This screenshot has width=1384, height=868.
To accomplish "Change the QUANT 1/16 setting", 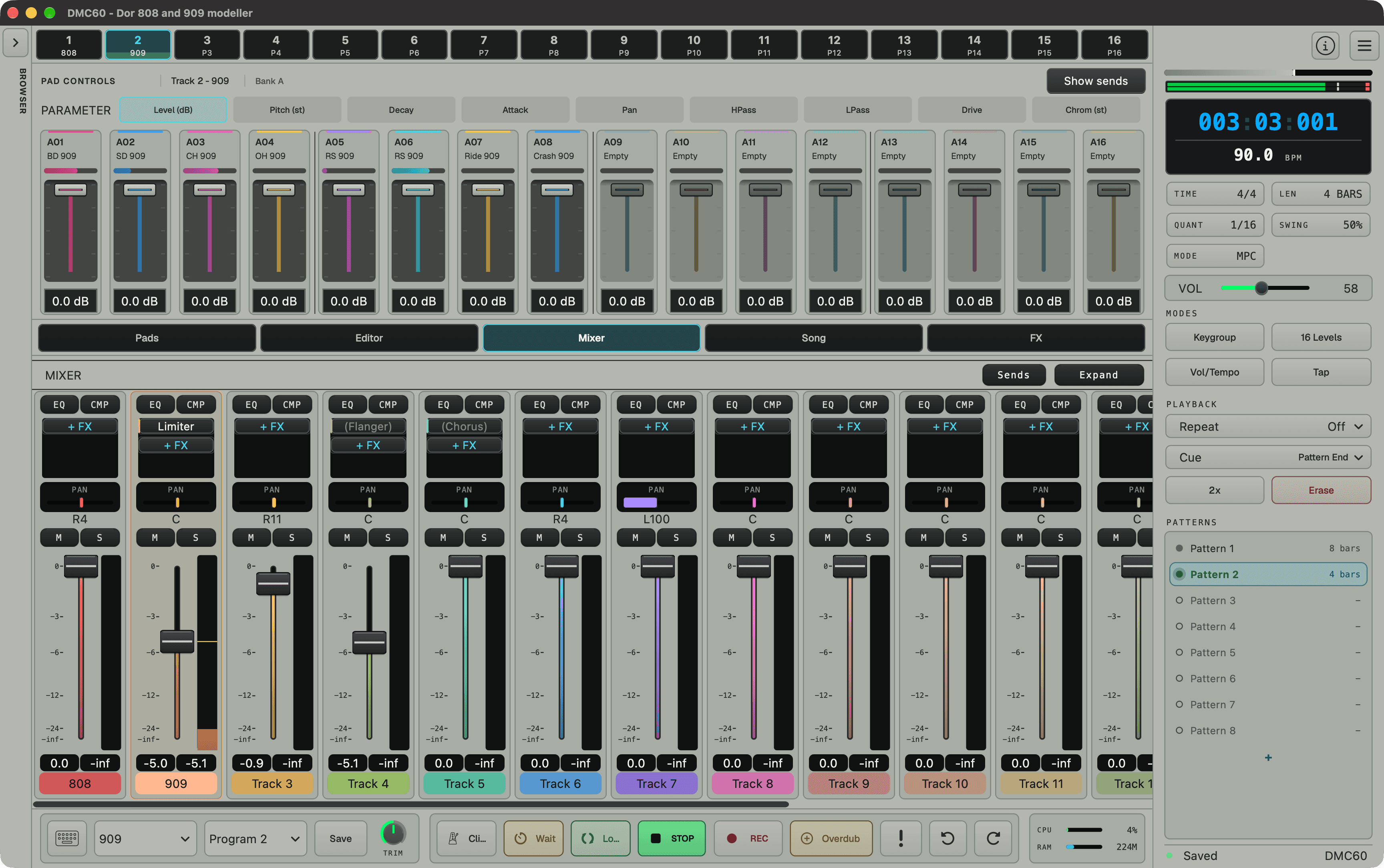I will [1215, 225].
